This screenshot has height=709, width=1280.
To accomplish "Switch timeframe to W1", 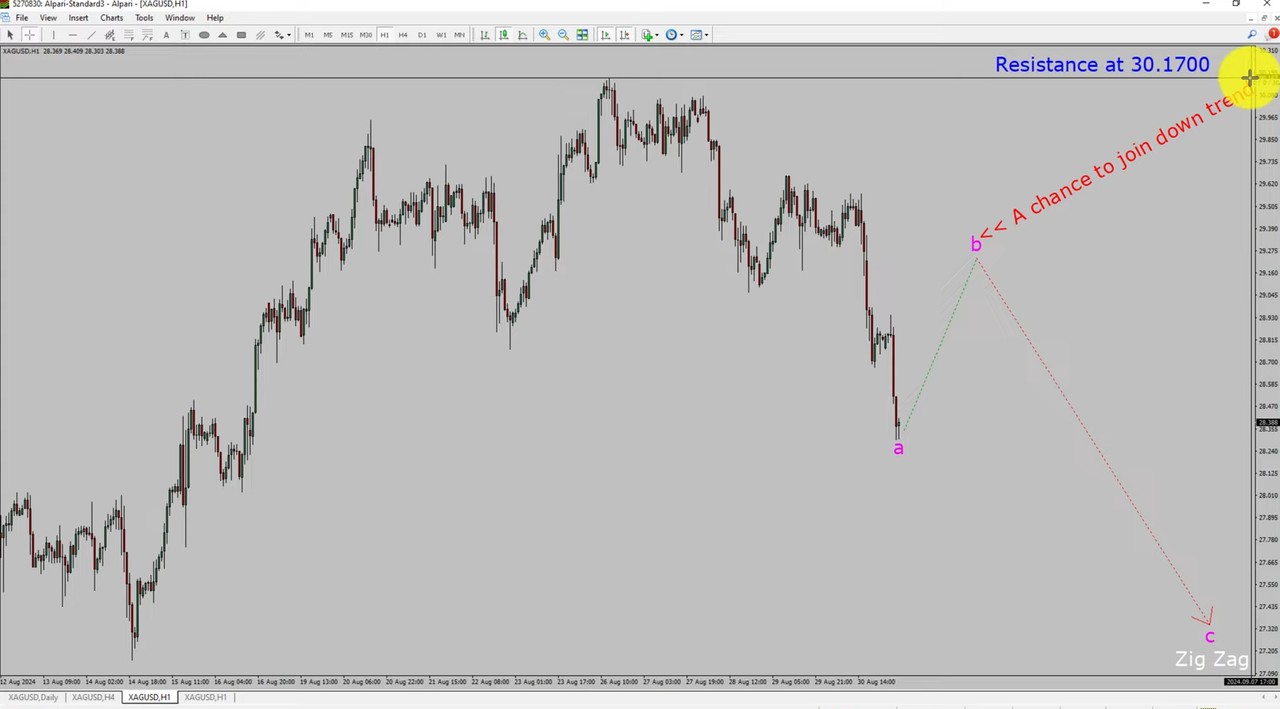I will (441, 35).
